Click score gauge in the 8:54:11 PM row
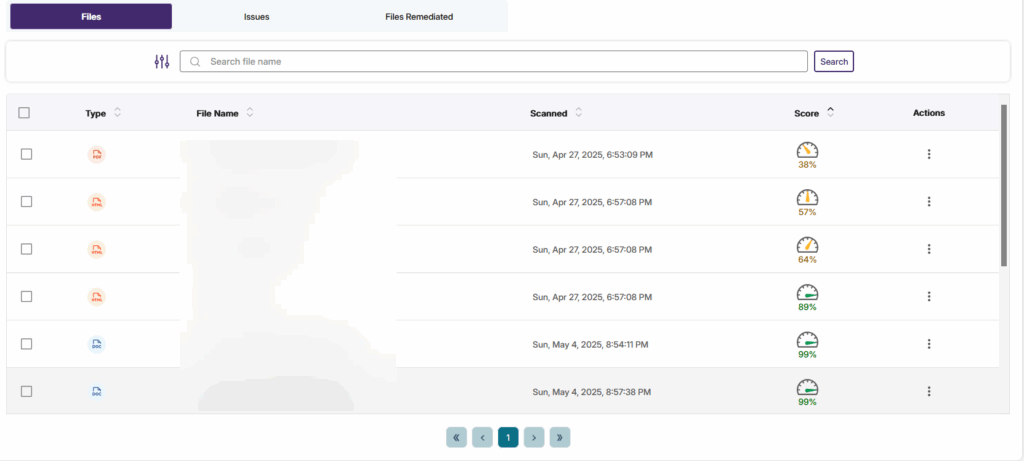Image resolution: width=1024 pixels, height=461 pixels. click(x=807, y=340)
